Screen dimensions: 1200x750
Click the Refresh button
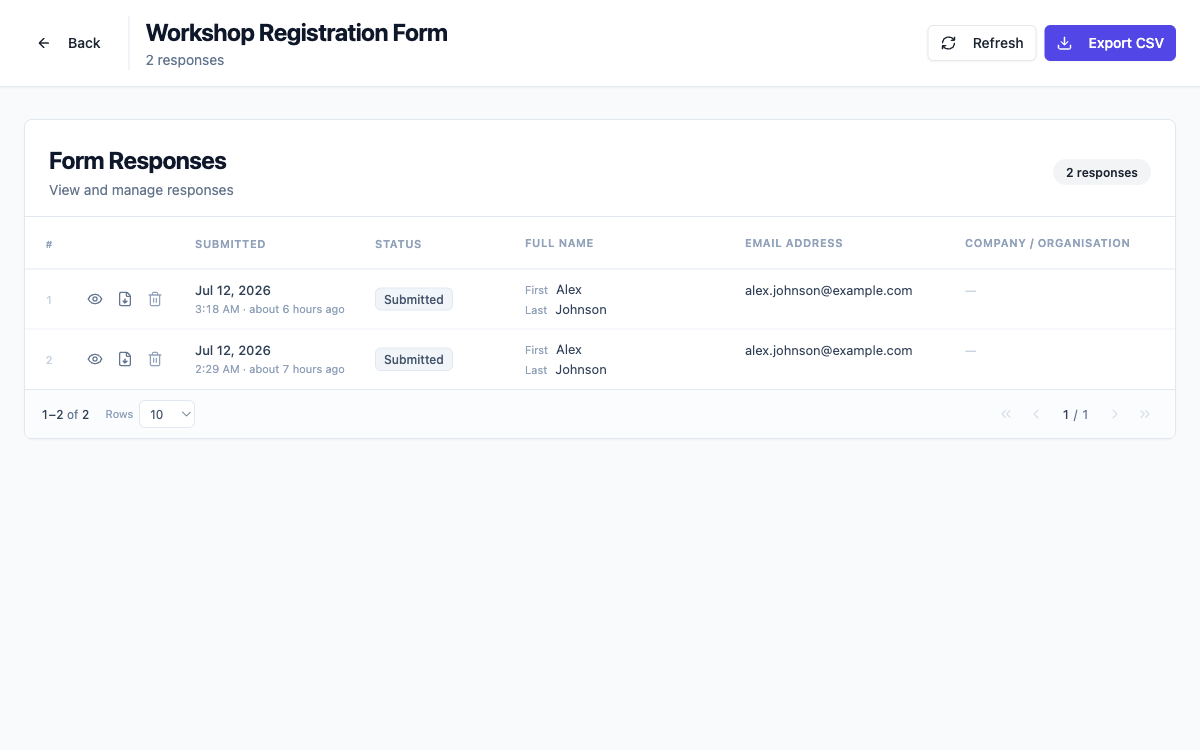982,43
